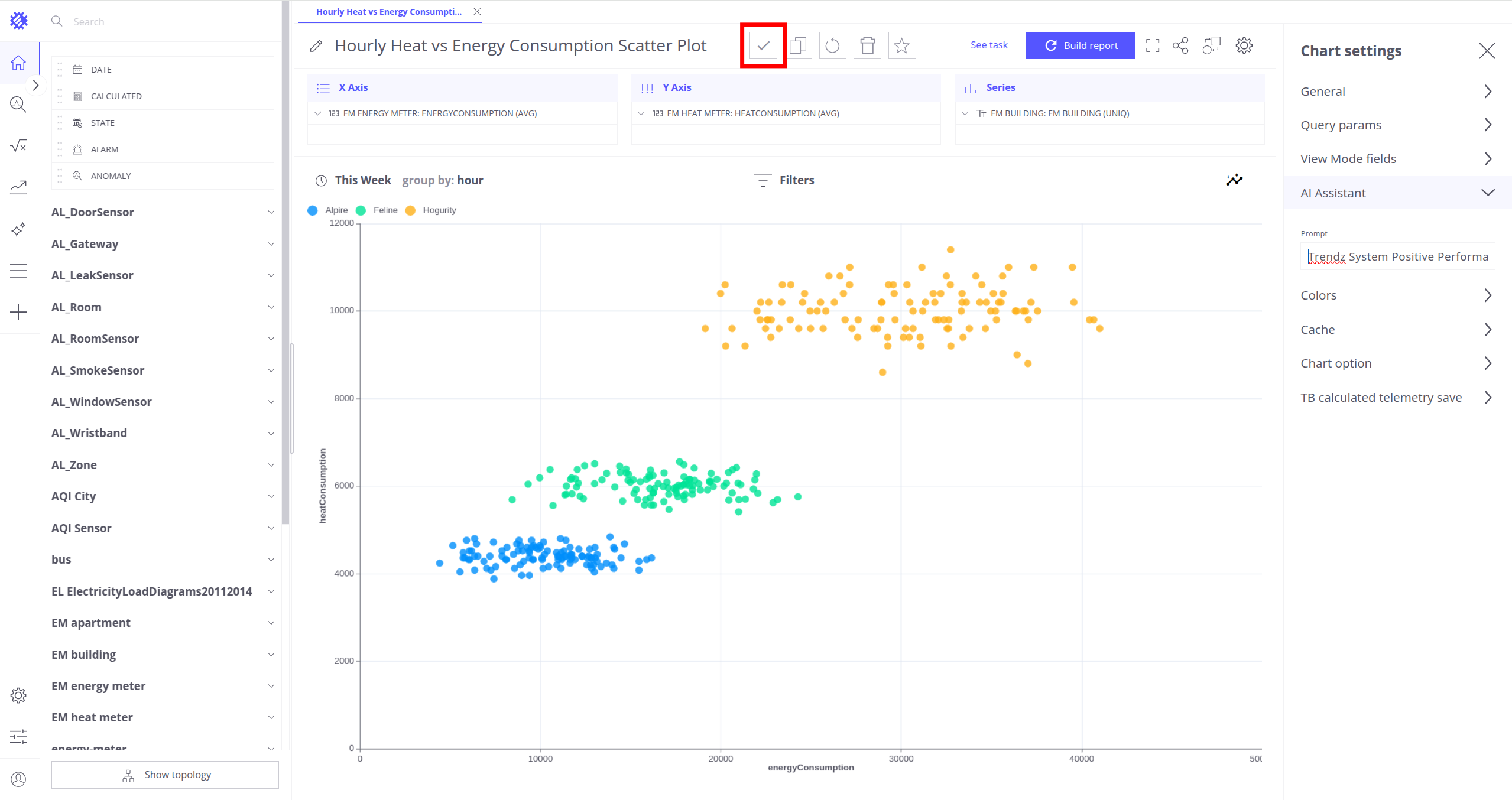Open the See task link

988,45
